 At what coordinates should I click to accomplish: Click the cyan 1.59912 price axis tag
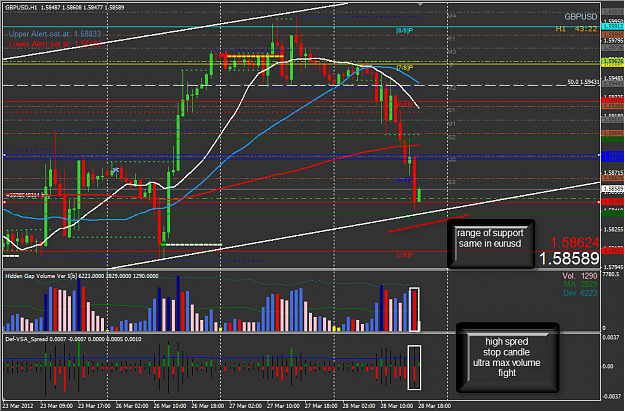(x=613, y=27)
